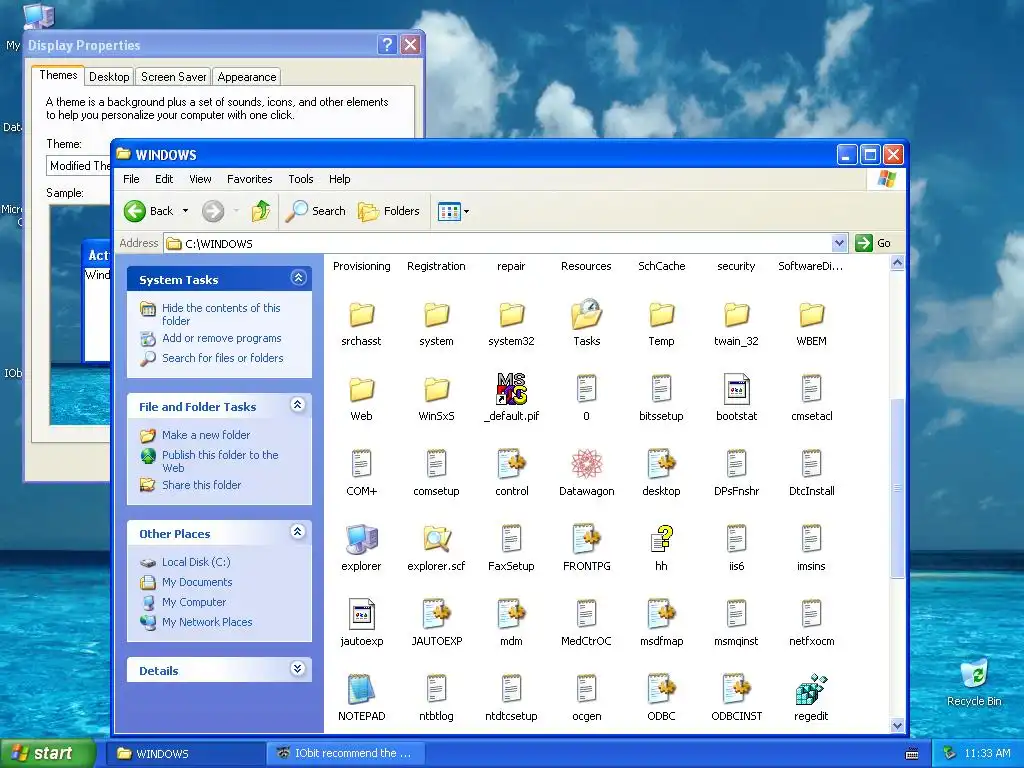
Task: Open My Documents from Other Places
Action: (x=197, y=582)
